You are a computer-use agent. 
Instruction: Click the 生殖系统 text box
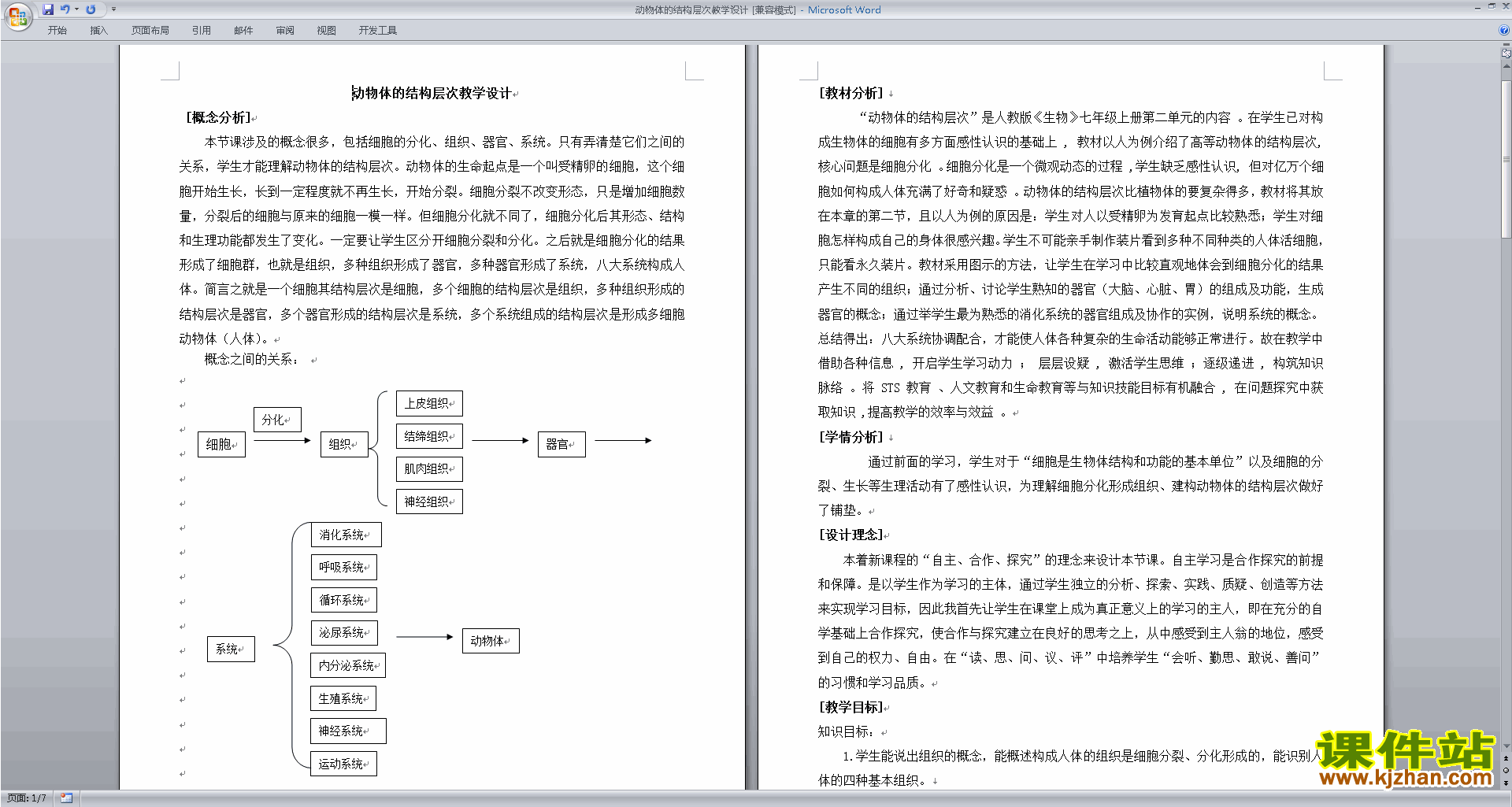[343, 698]
